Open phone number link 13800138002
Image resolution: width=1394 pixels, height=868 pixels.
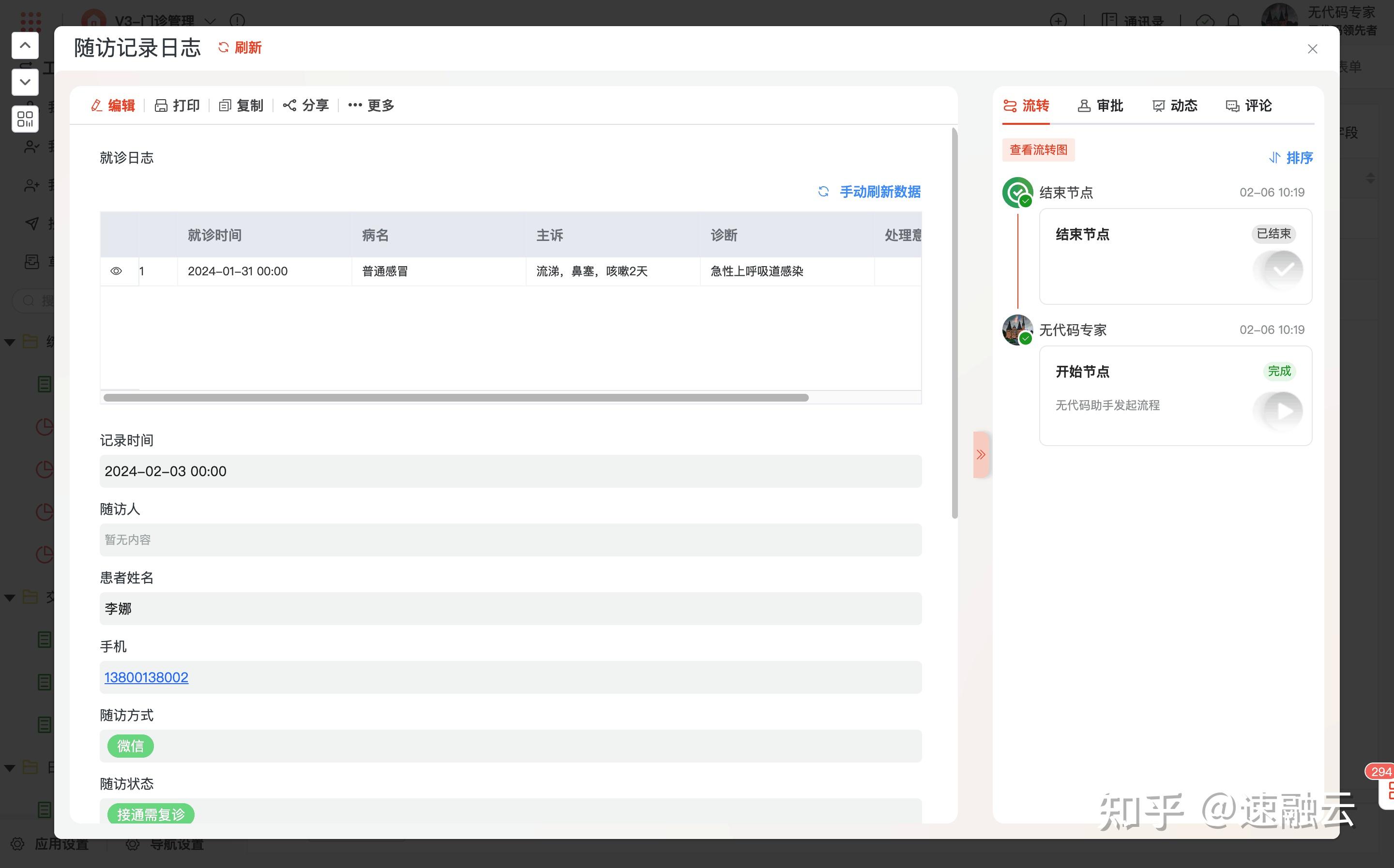pyautogui.click(x=146, y=677)
